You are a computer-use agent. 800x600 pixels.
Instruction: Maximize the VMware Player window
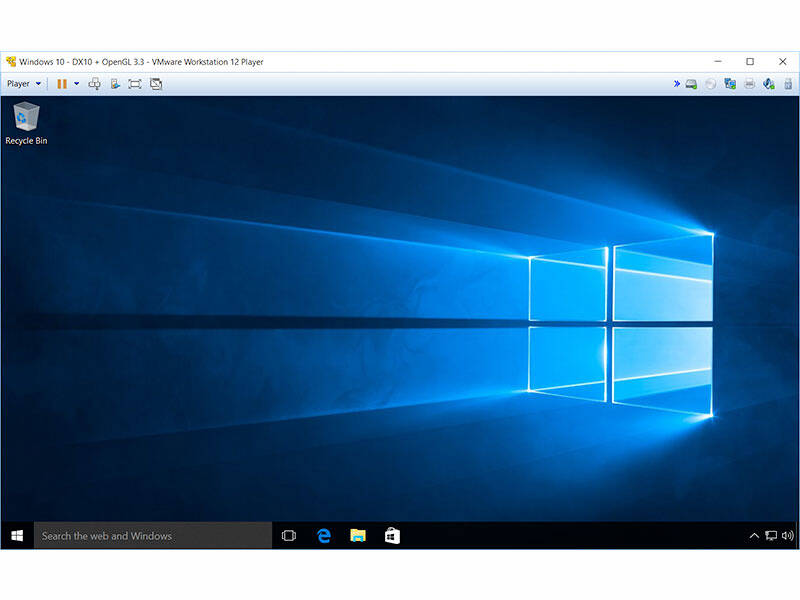click(750, 62)
